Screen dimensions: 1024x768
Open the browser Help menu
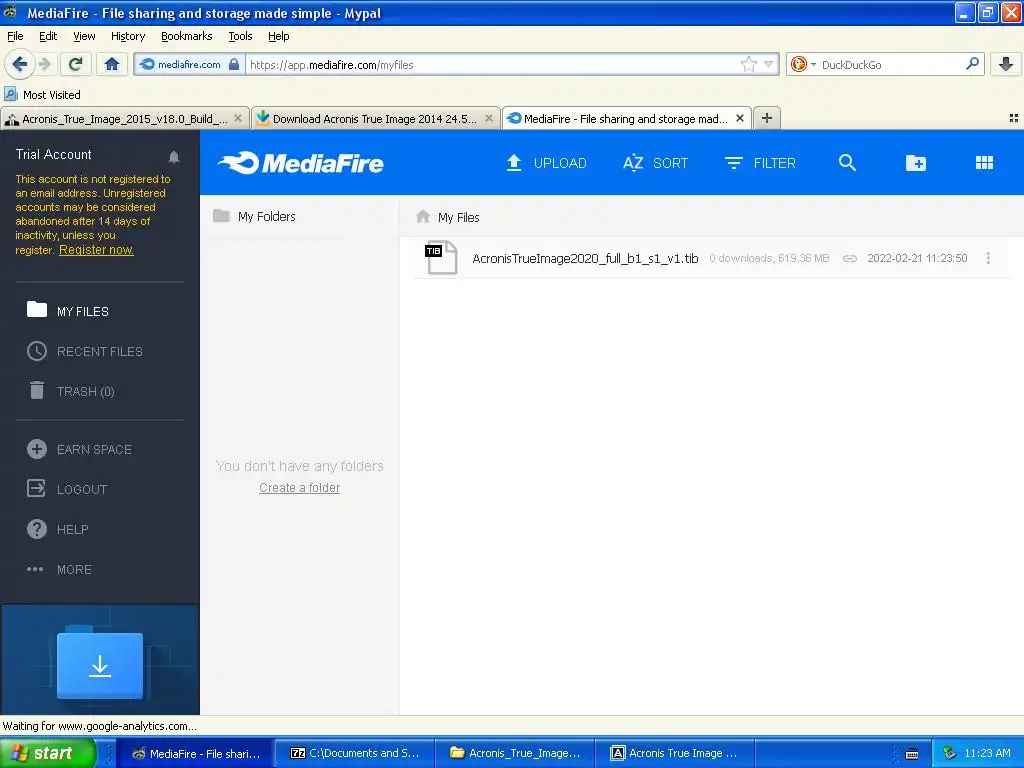pos(278,36)
